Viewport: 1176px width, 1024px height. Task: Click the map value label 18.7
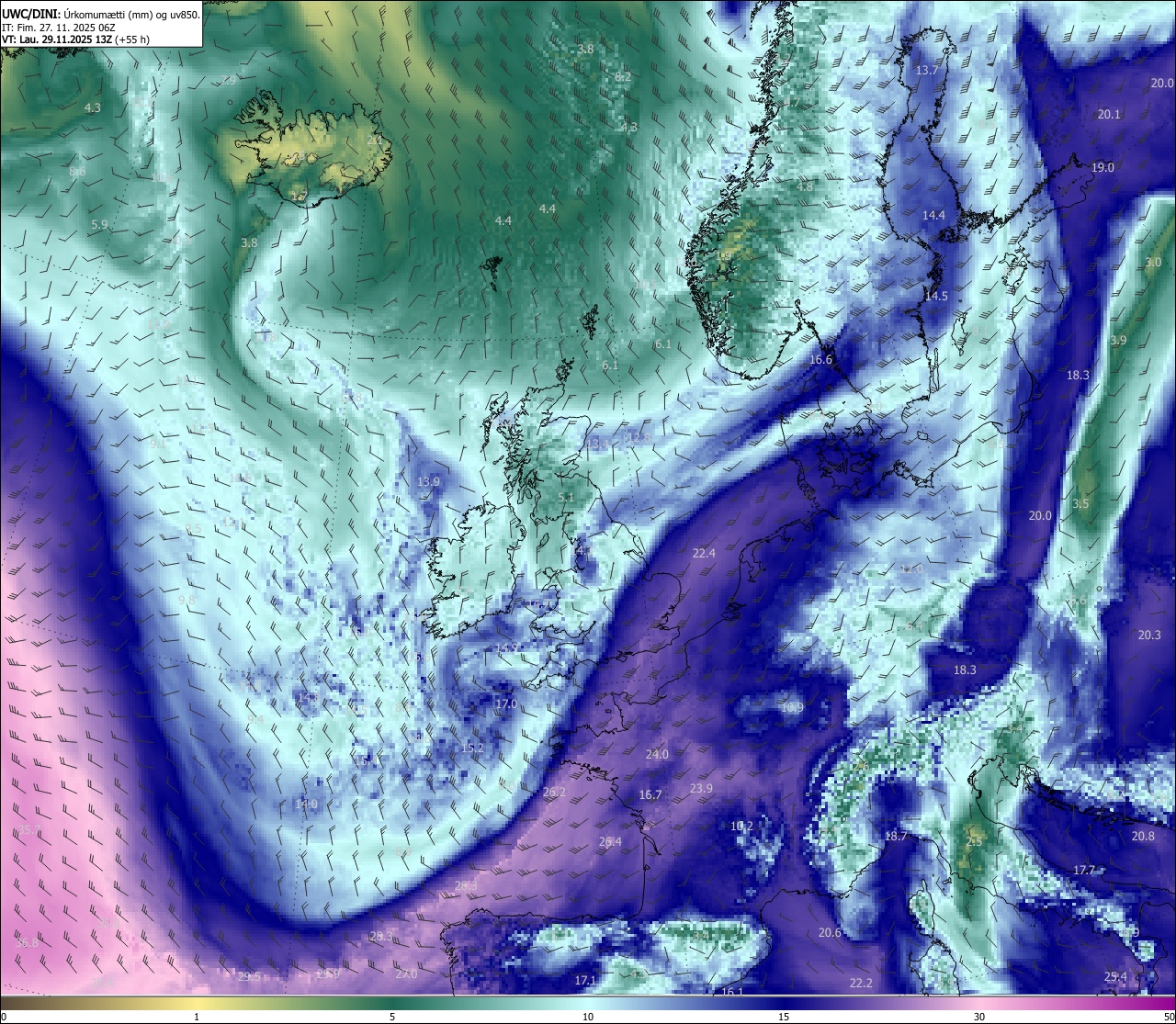tap(896, 836)
